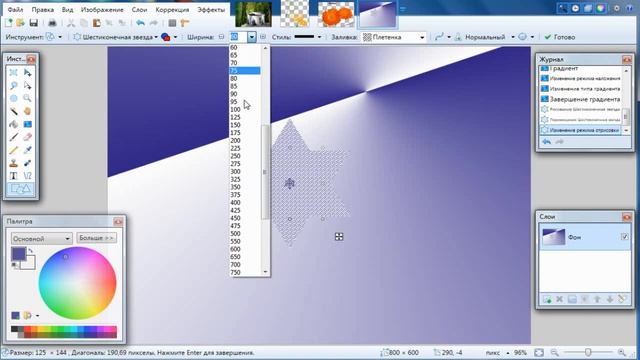Select the Text tool
Viewport: 640px width, 360px height.
[x=14, y=176]
